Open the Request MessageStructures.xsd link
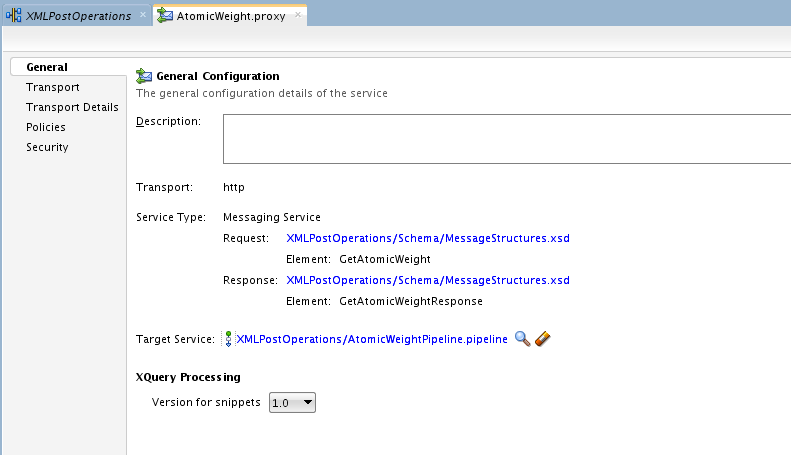Image resolution: width=791 pixels, height=455 pixels. point(428,238)
